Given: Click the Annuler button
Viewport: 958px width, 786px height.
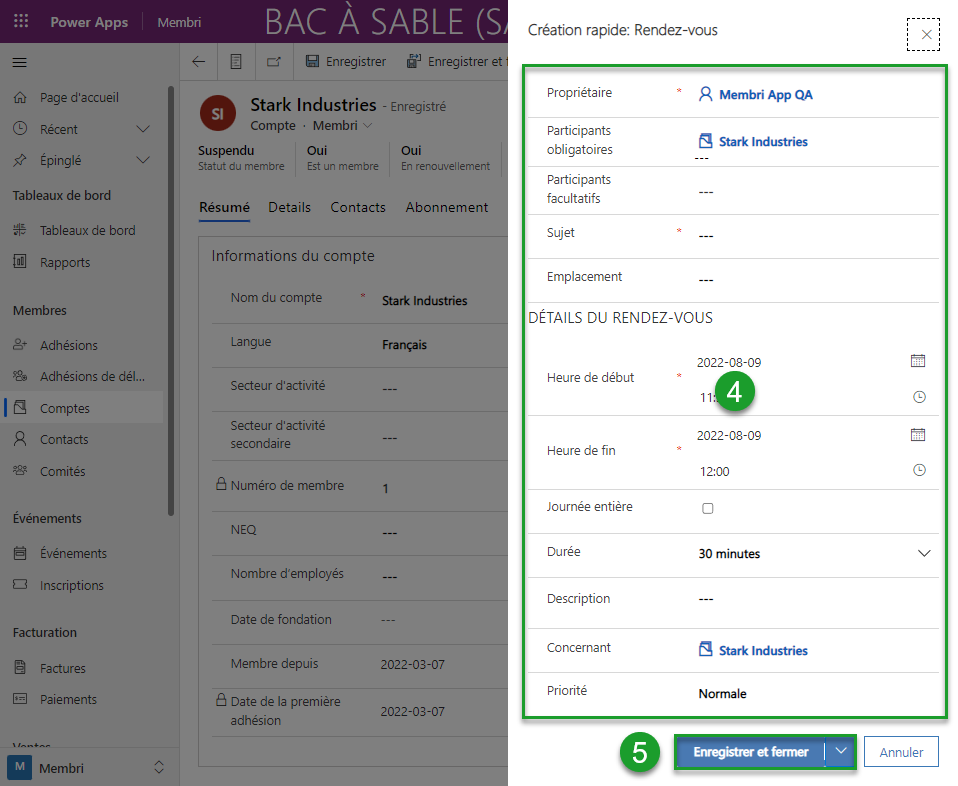Looking at the screenshot, I should pyautogui.click(x=901, y=752).
